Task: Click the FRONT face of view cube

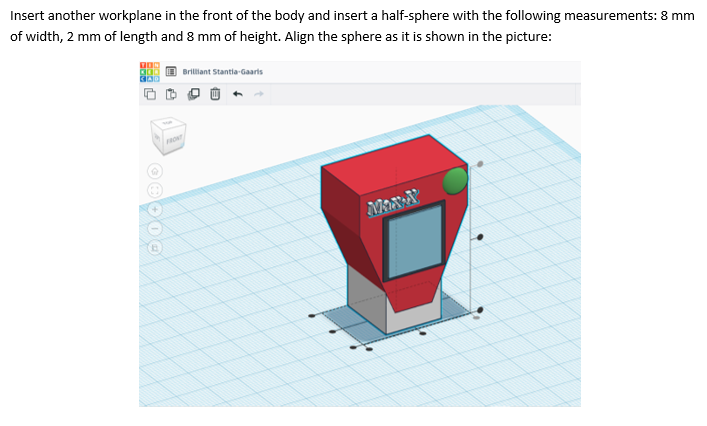Action: [x=174, y=139]
